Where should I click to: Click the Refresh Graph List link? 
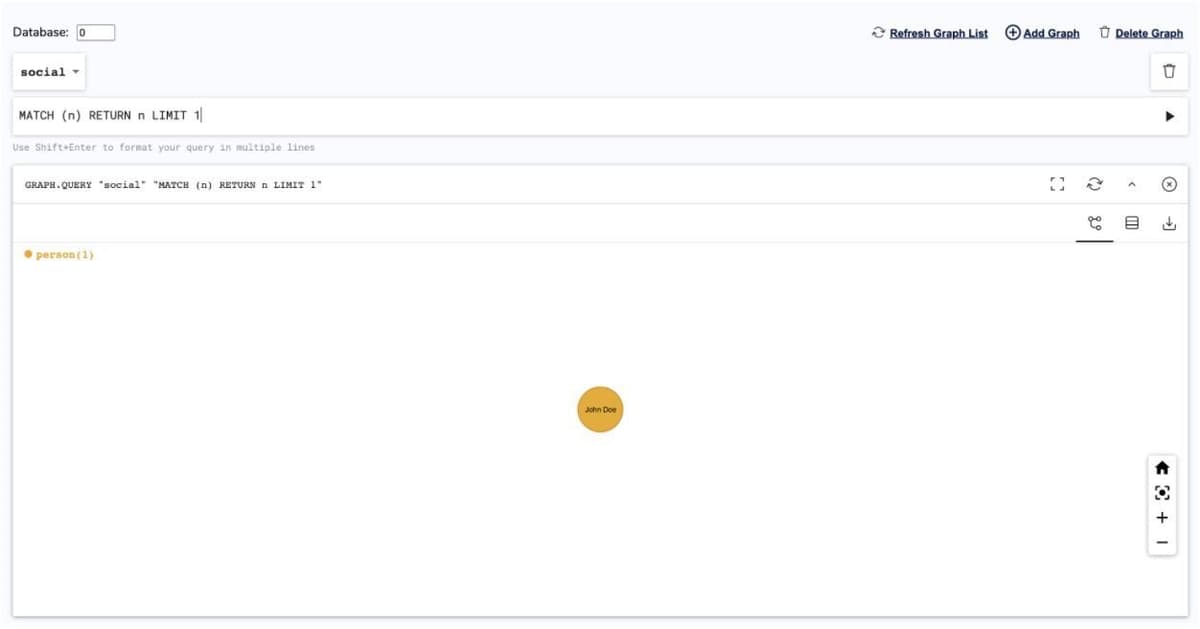(930, 33)
